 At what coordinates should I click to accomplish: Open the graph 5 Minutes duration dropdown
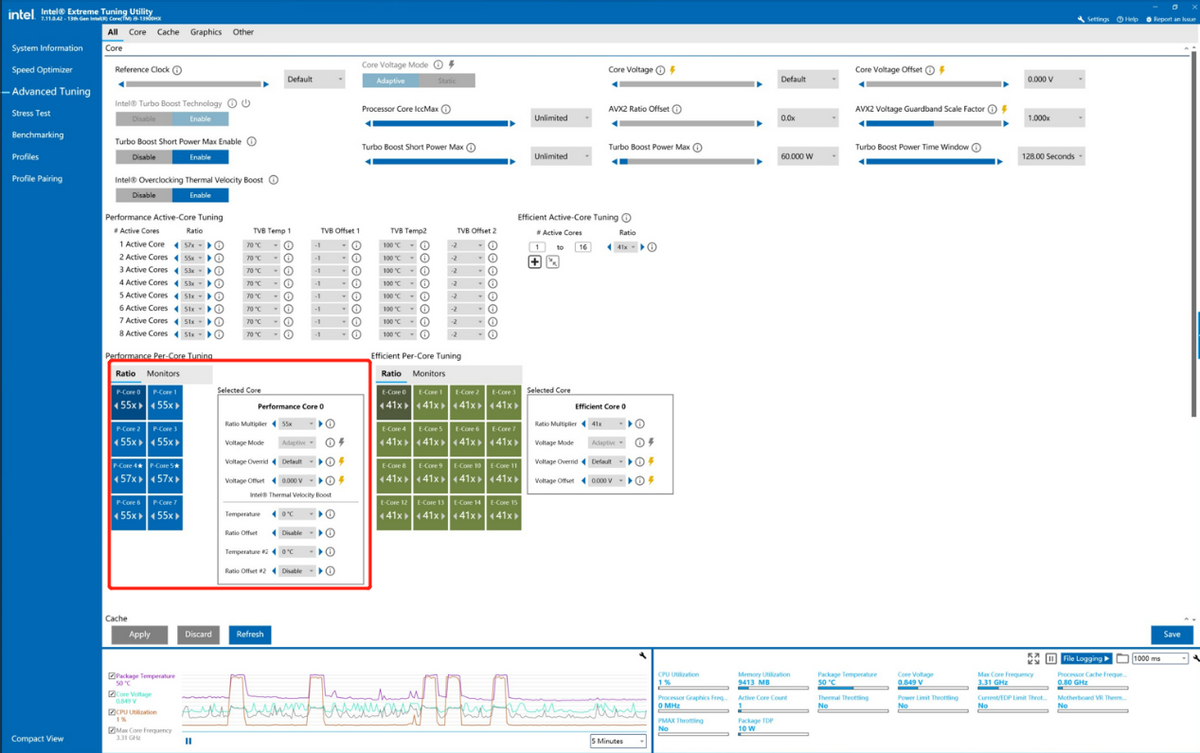[x=618, y=741]
